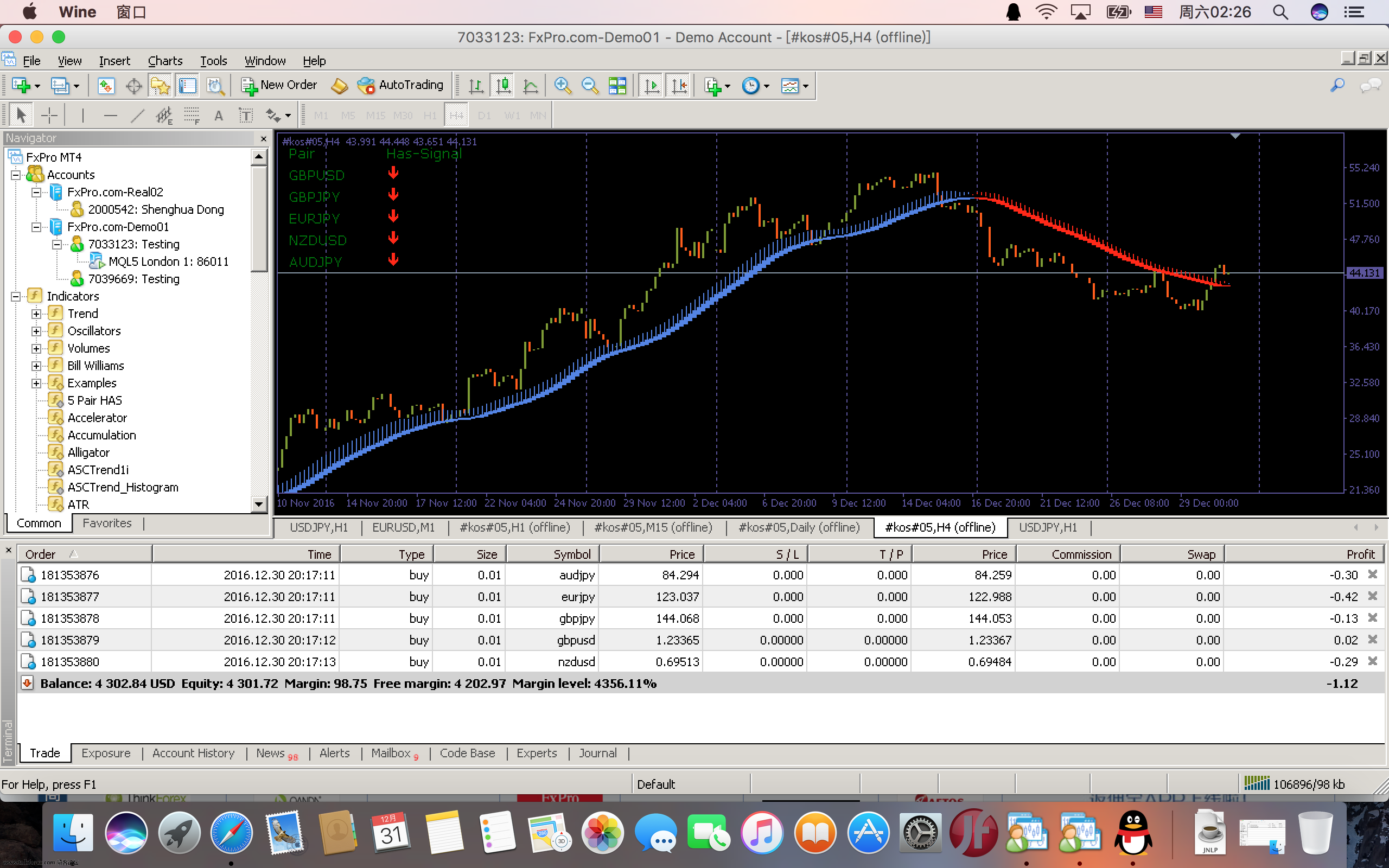
Task: Switch chart to Candlesticks mode
Action: (x=503, y=86)
